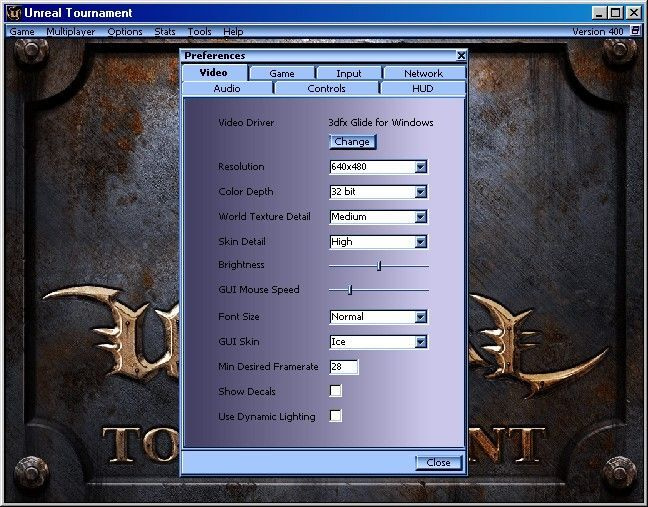
Task: Close the Unreal Tournament window
Action: (634, 13)
